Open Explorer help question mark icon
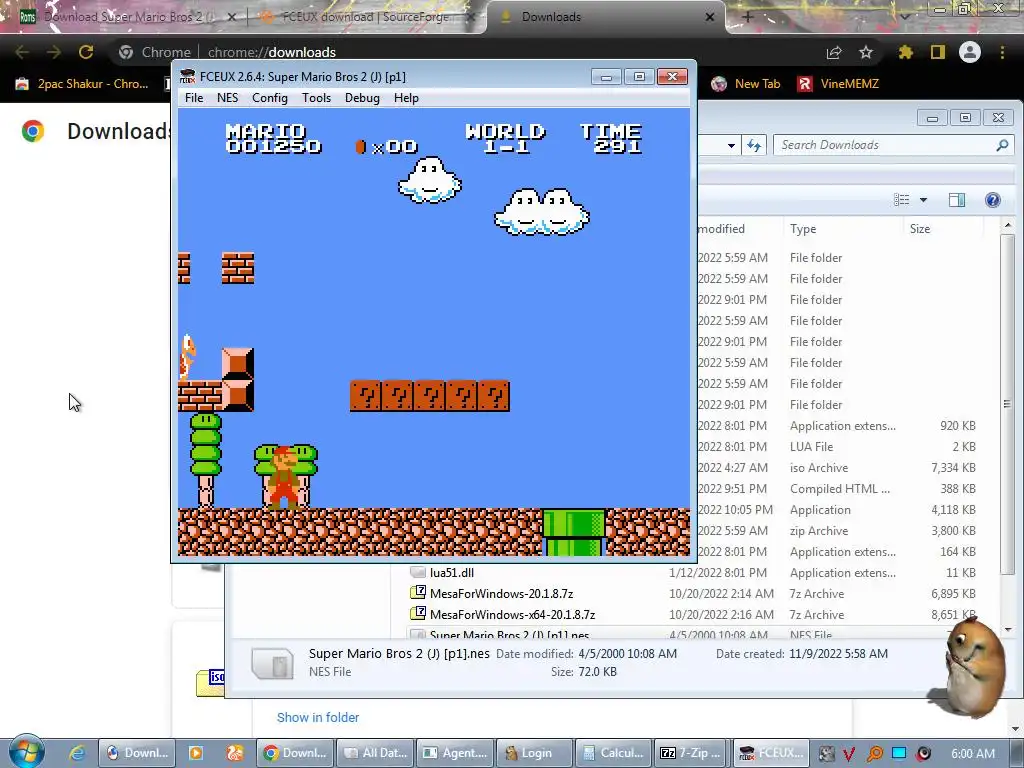1024x768 pixels. click(x=993, y=200)
